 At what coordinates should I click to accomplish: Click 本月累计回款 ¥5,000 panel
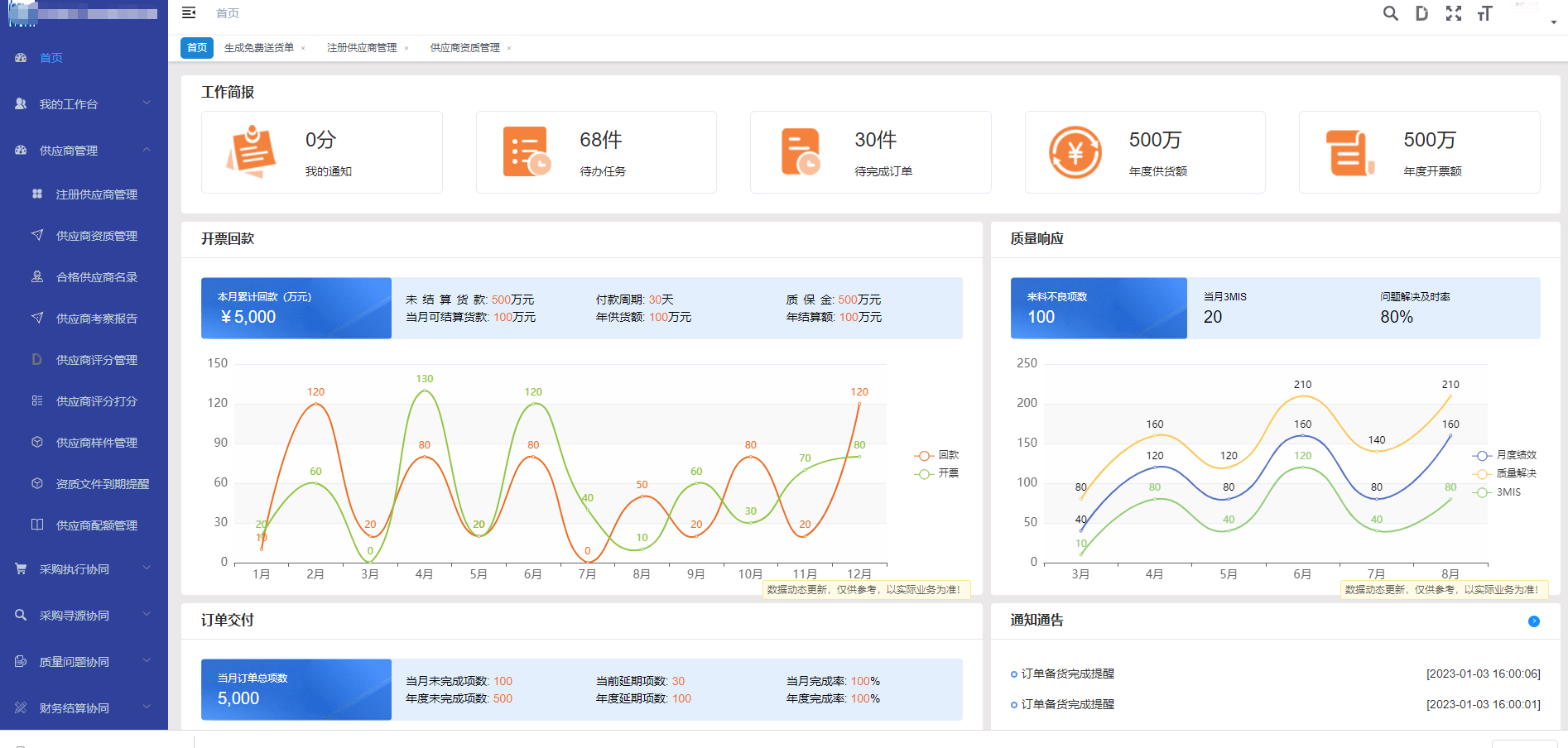[x=296, y=308]
